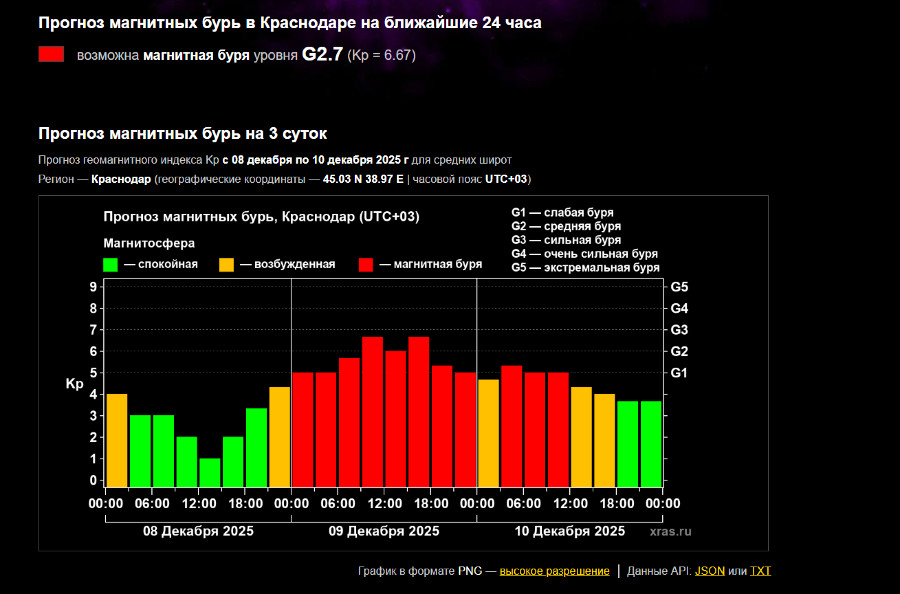Click the '08 Декабря 2025' date label
The height and width of the screenshot is (594, 900).
point(197,531)
